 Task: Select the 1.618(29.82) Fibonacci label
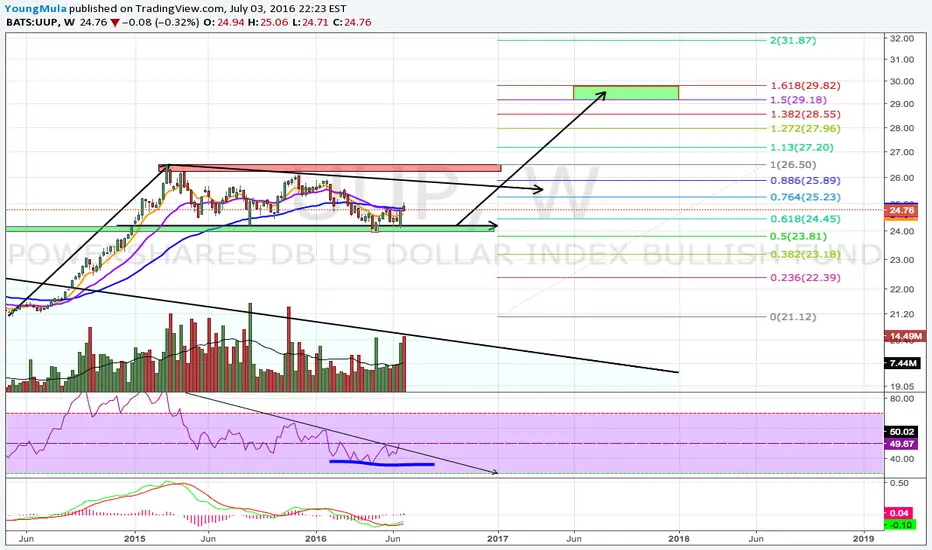(x=805, y=86)
